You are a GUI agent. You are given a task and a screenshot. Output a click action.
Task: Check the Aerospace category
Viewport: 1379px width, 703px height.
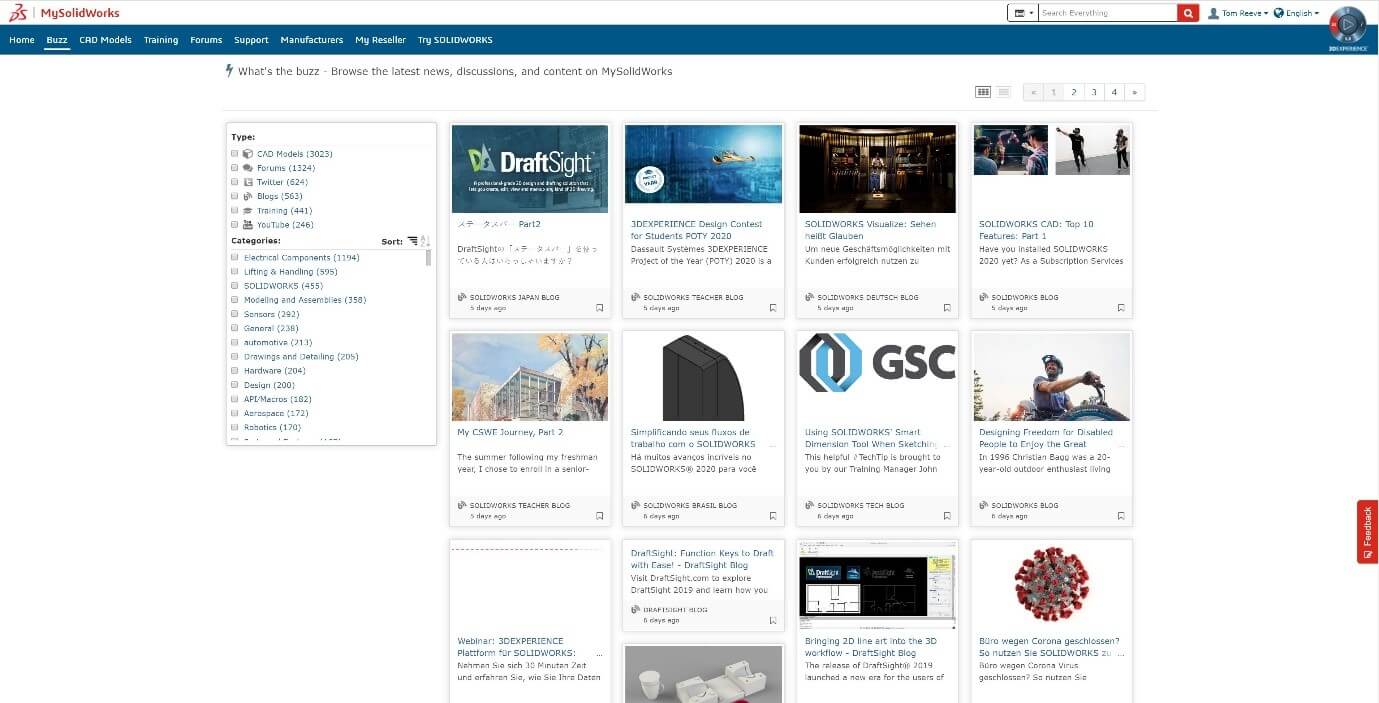pyautogui.click(x=235, y=413)
